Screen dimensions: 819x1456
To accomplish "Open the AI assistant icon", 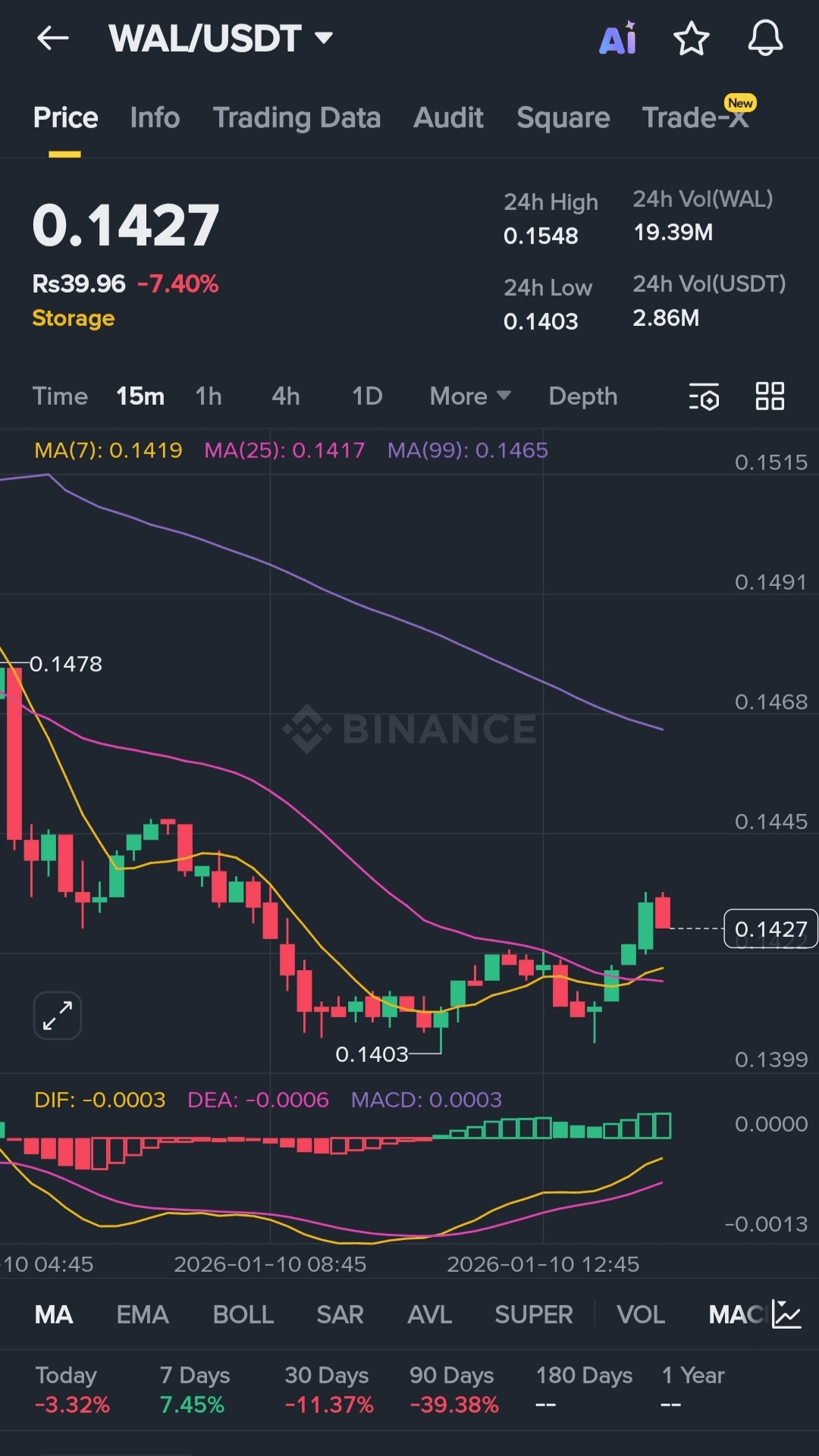I will 618,38.
